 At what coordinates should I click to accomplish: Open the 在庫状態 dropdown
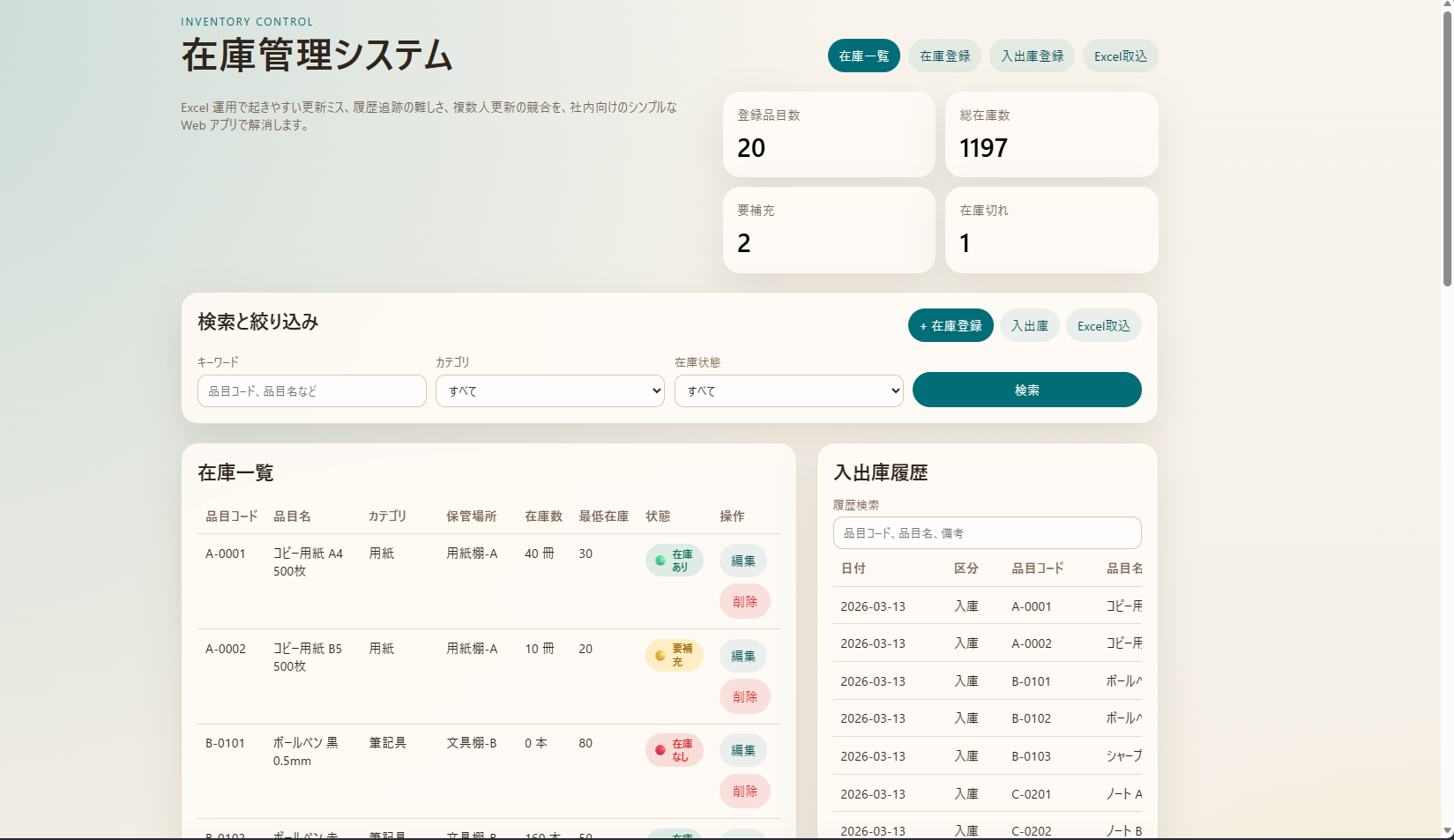788,391
